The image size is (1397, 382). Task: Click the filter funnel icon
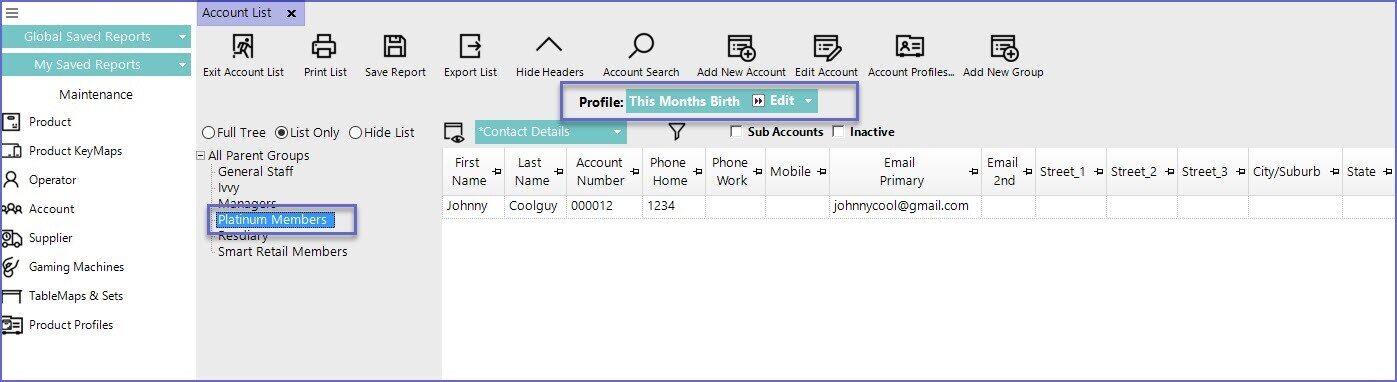677,131
